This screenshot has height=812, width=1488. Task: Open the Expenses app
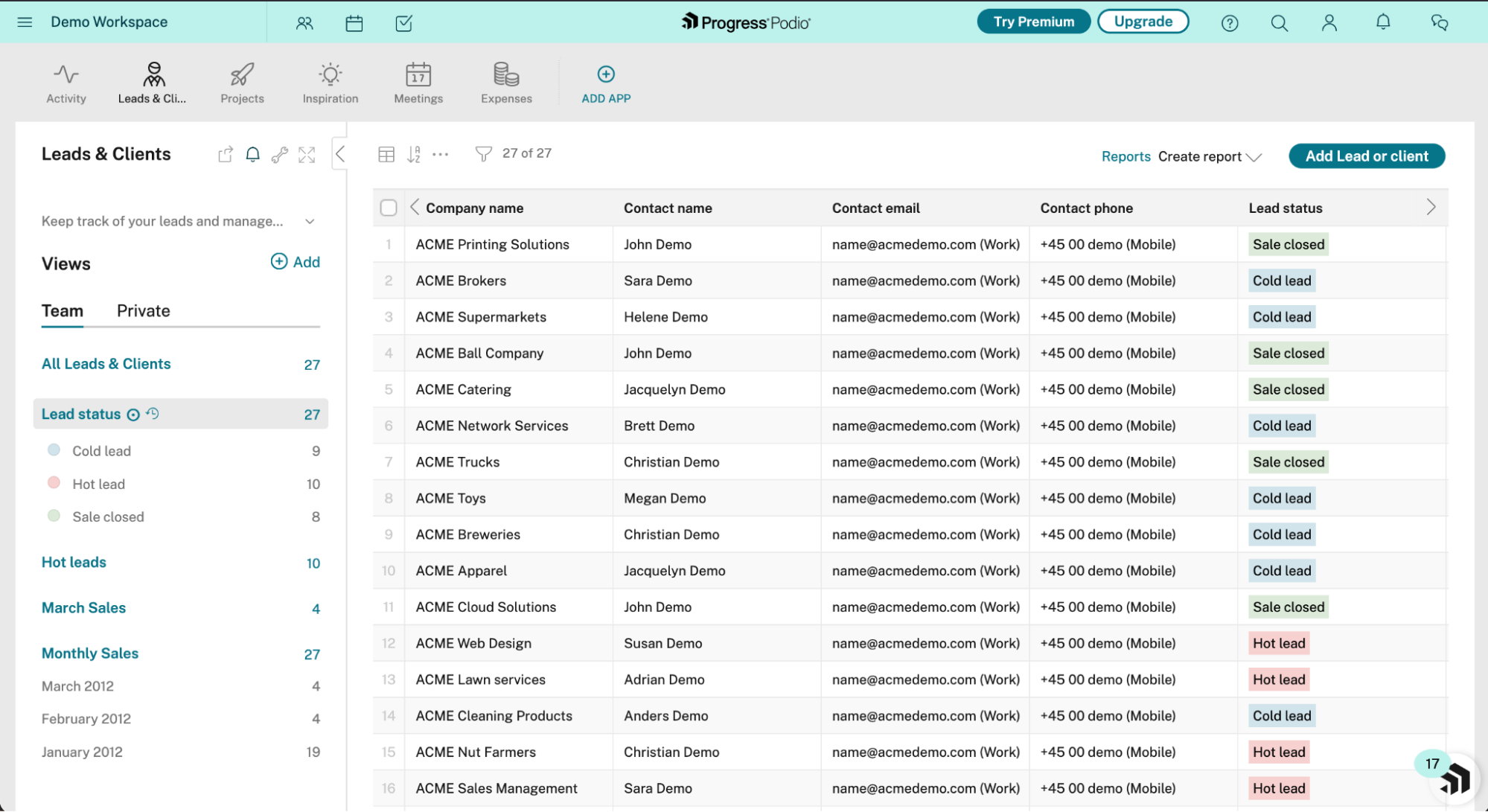(506, 83)
